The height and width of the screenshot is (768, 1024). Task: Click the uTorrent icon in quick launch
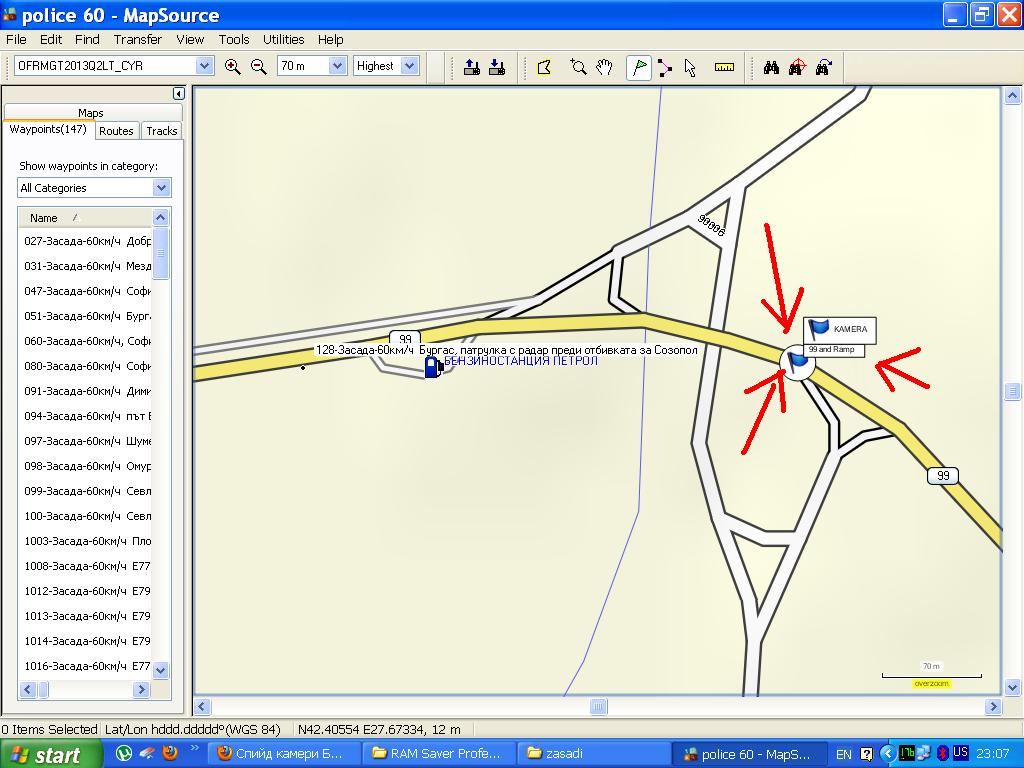tap(123, 753)
